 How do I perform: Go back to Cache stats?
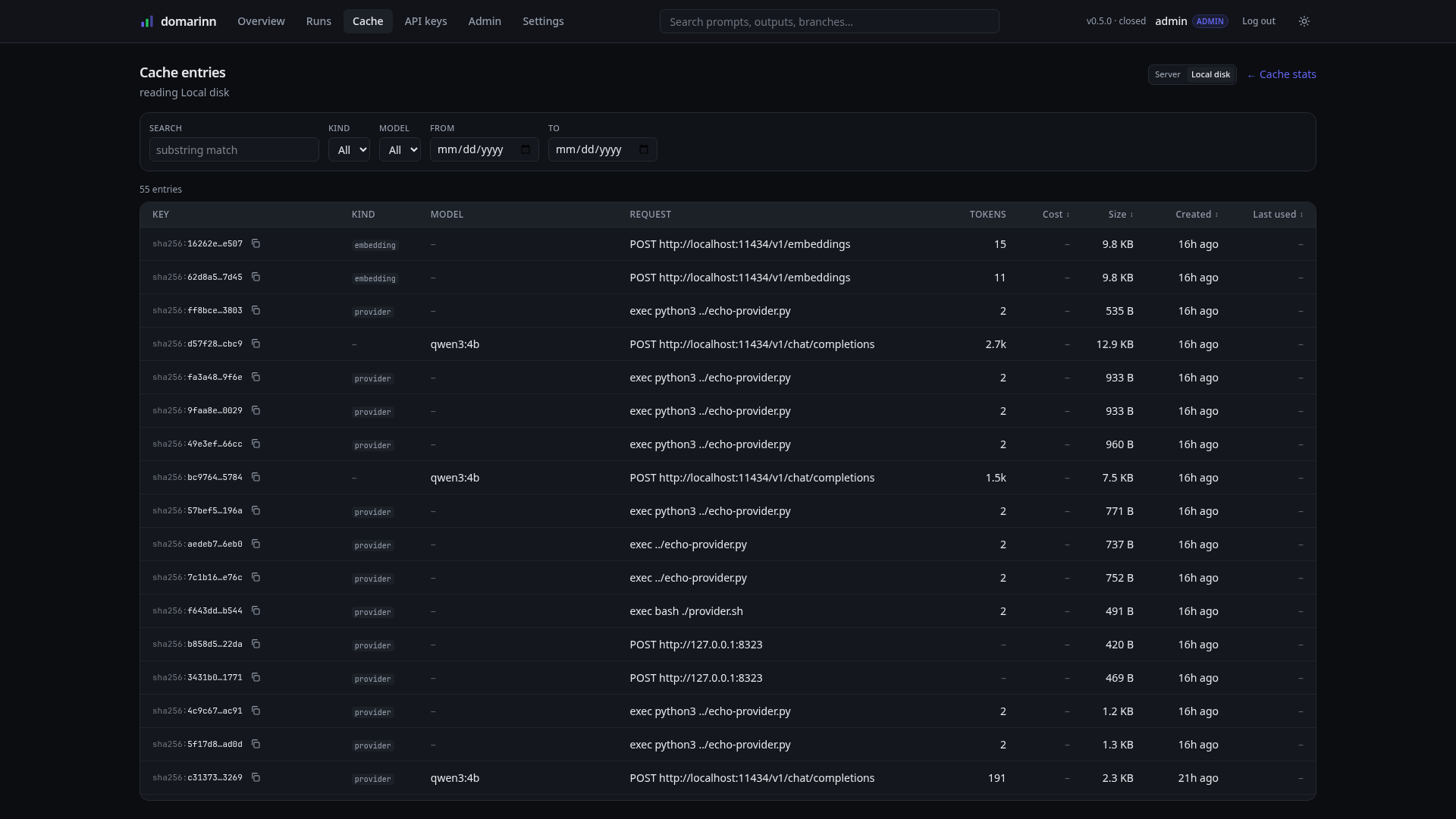click(x=1282, y=74)
